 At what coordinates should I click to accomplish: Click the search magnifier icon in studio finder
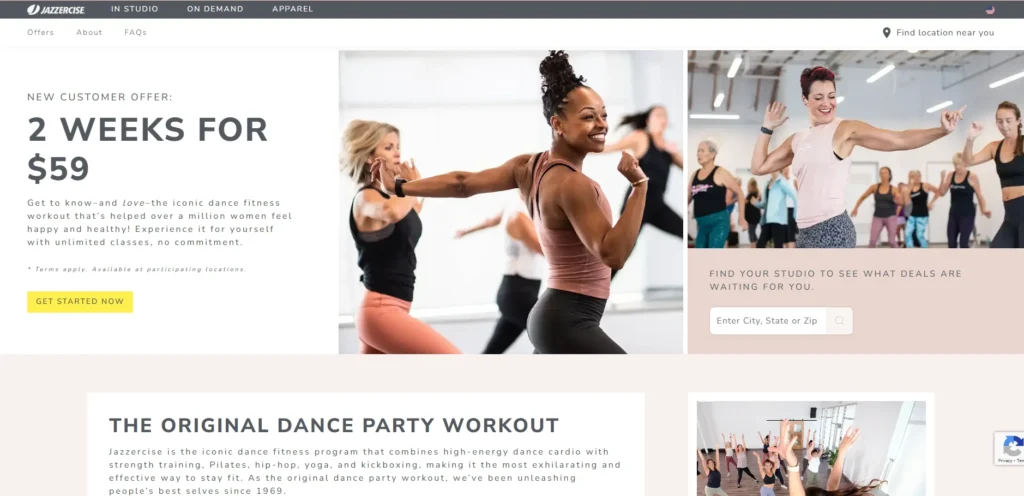839,320
